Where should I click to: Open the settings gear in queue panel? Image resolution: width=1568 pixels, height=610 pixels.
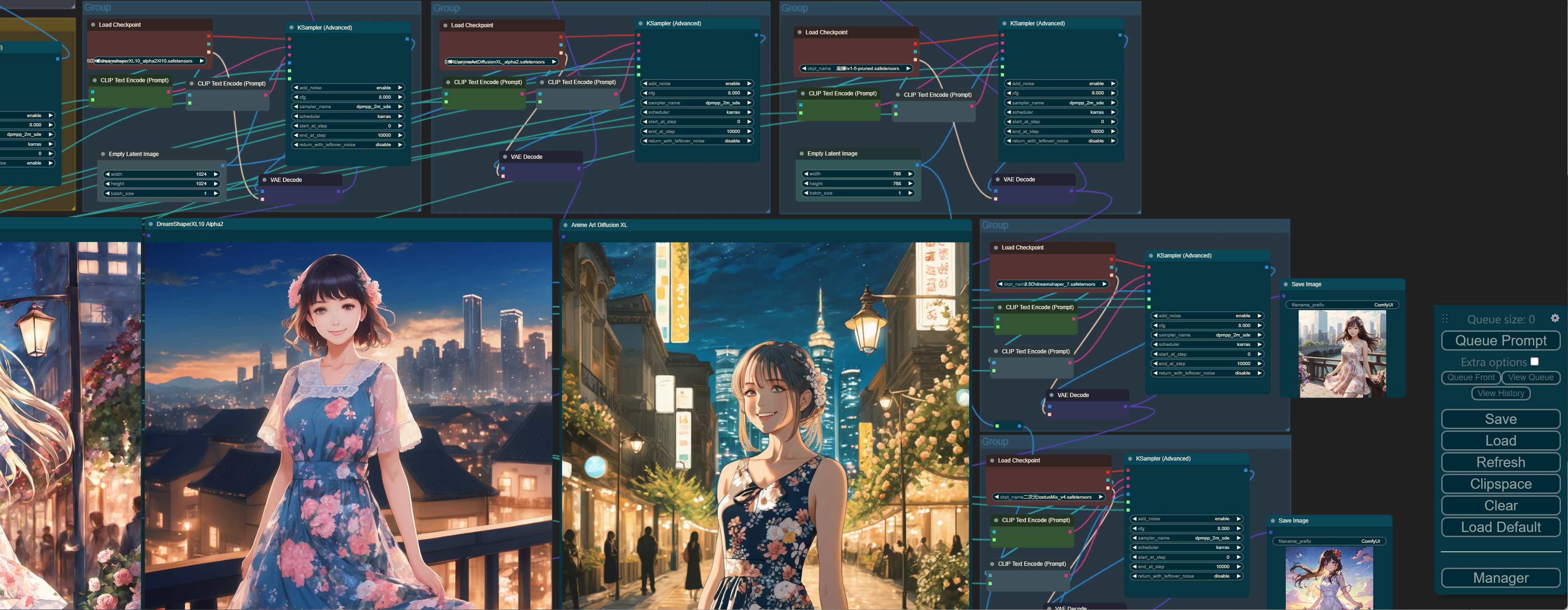[1554, 318]
